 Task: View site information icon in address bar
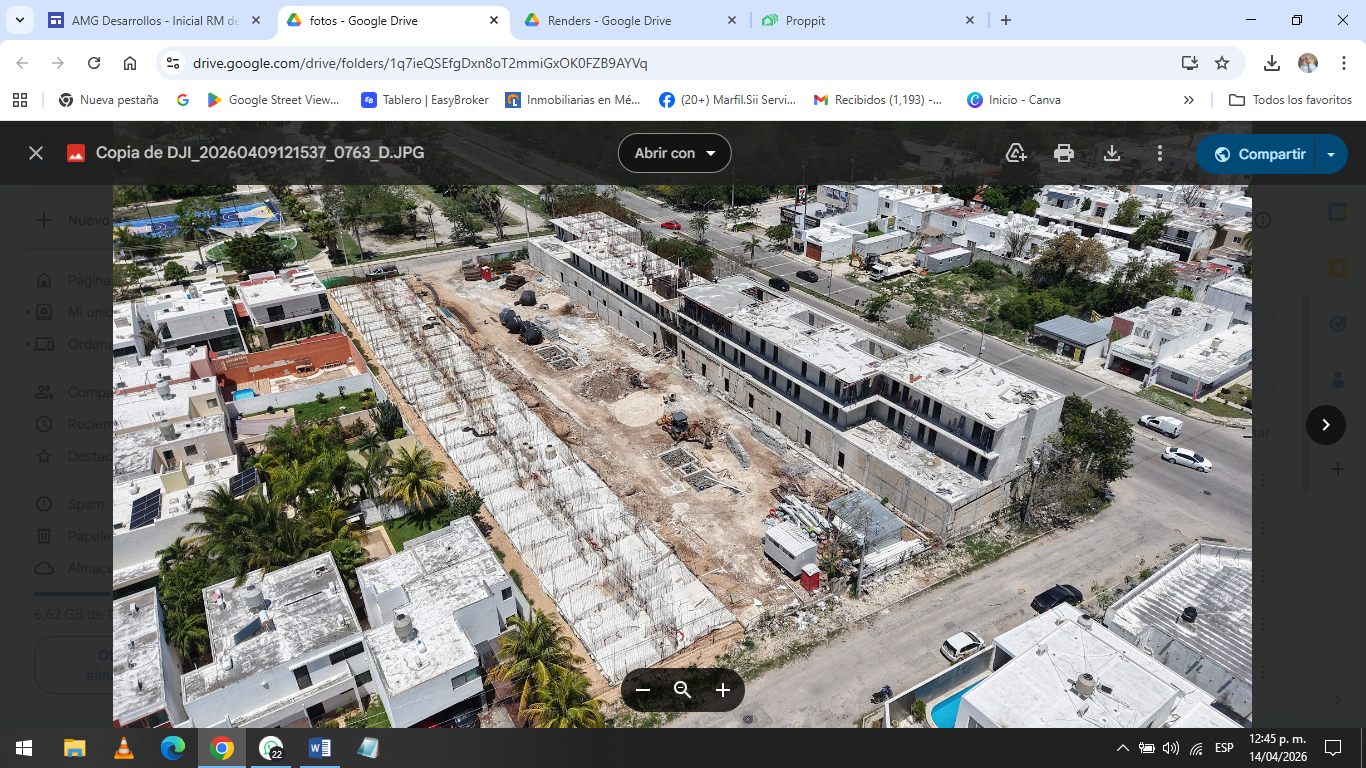[173, 63]
